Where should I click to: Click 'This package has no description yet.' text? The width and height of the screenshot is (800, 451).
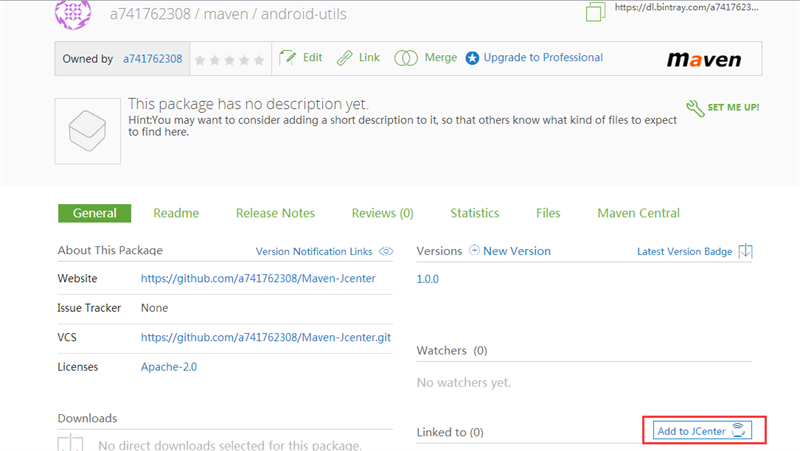pos(248,104)
